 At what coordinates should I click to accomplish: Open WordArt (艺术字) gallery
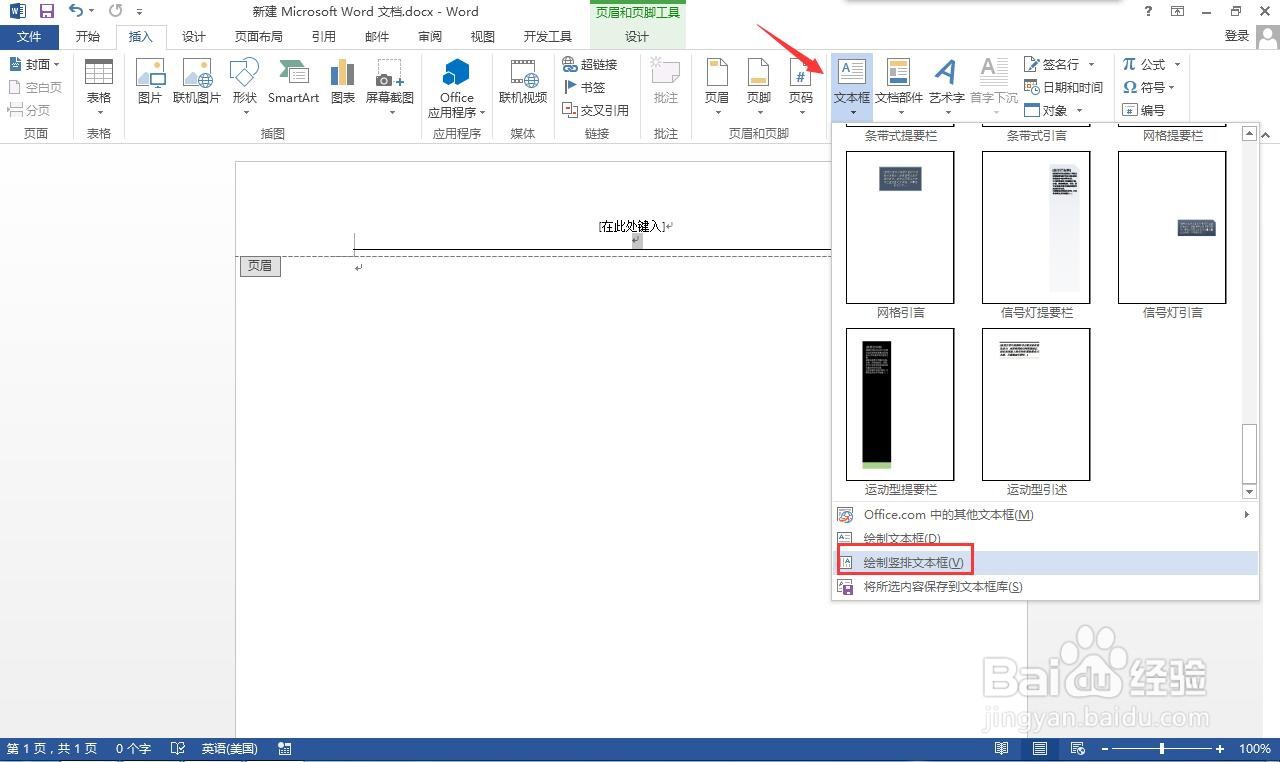[946, 87]
